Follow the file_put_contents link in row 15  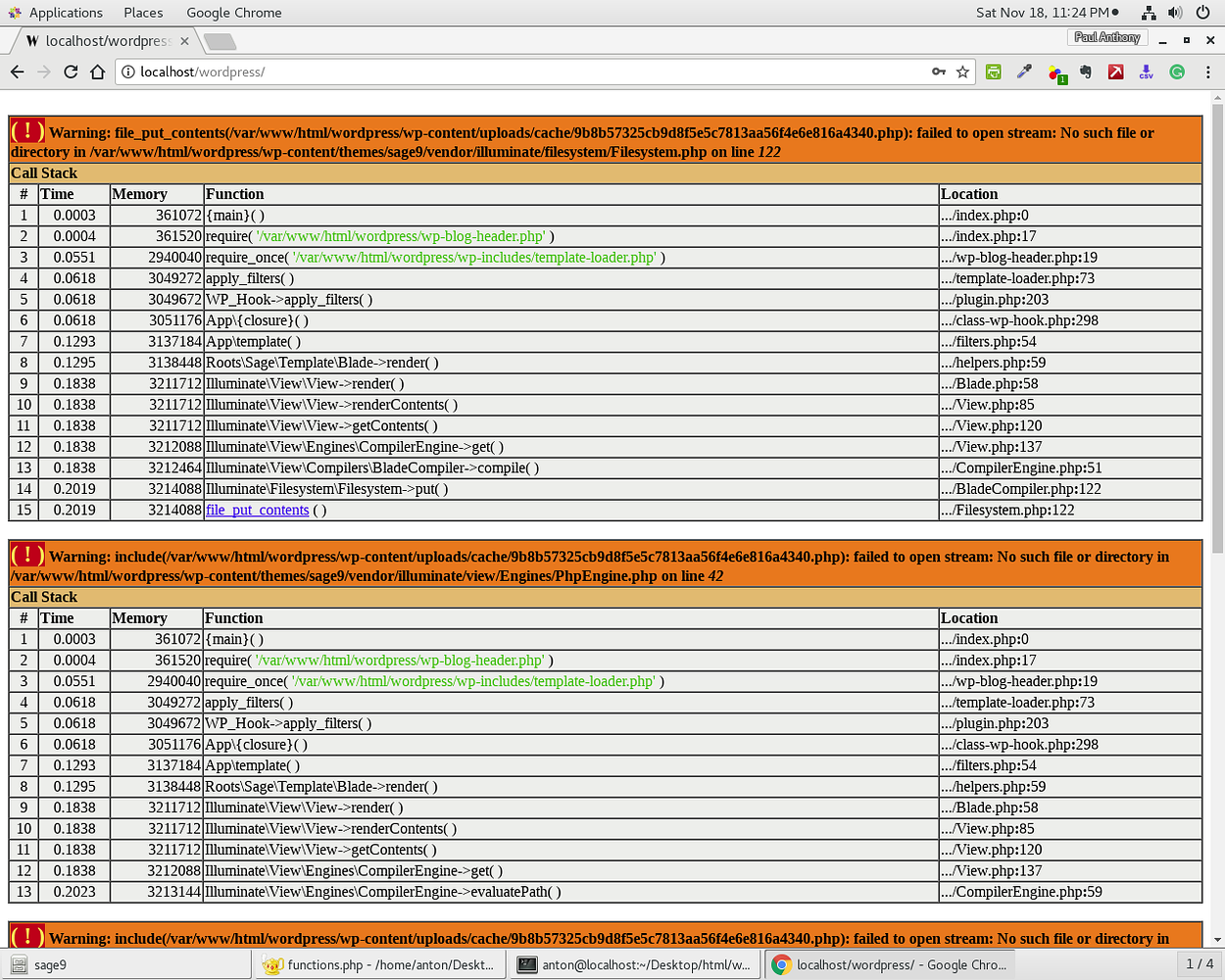coord(257,510)
